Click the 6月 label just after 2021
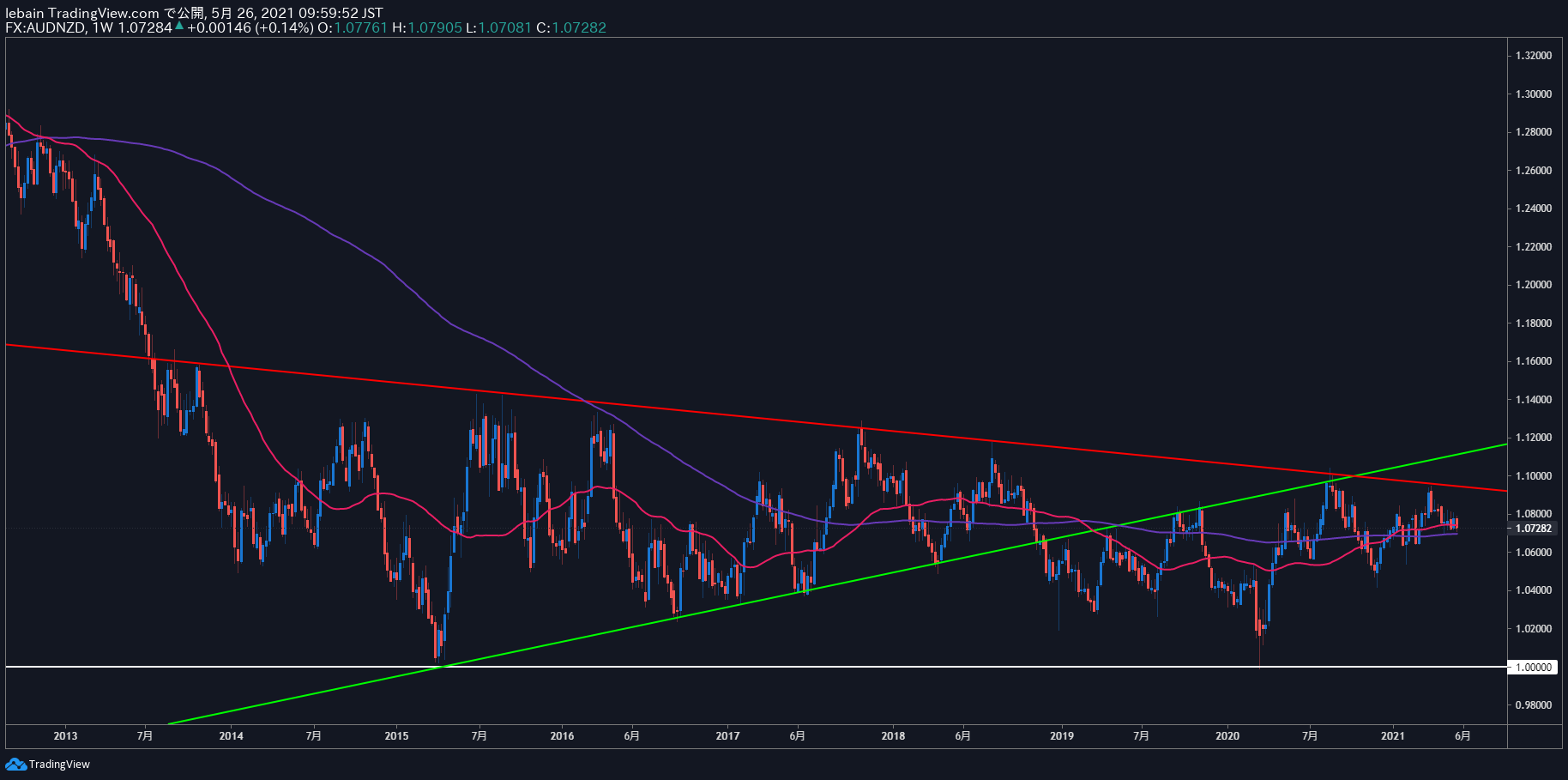The height and width of the screenshot is (780, 1568). 1463,735
